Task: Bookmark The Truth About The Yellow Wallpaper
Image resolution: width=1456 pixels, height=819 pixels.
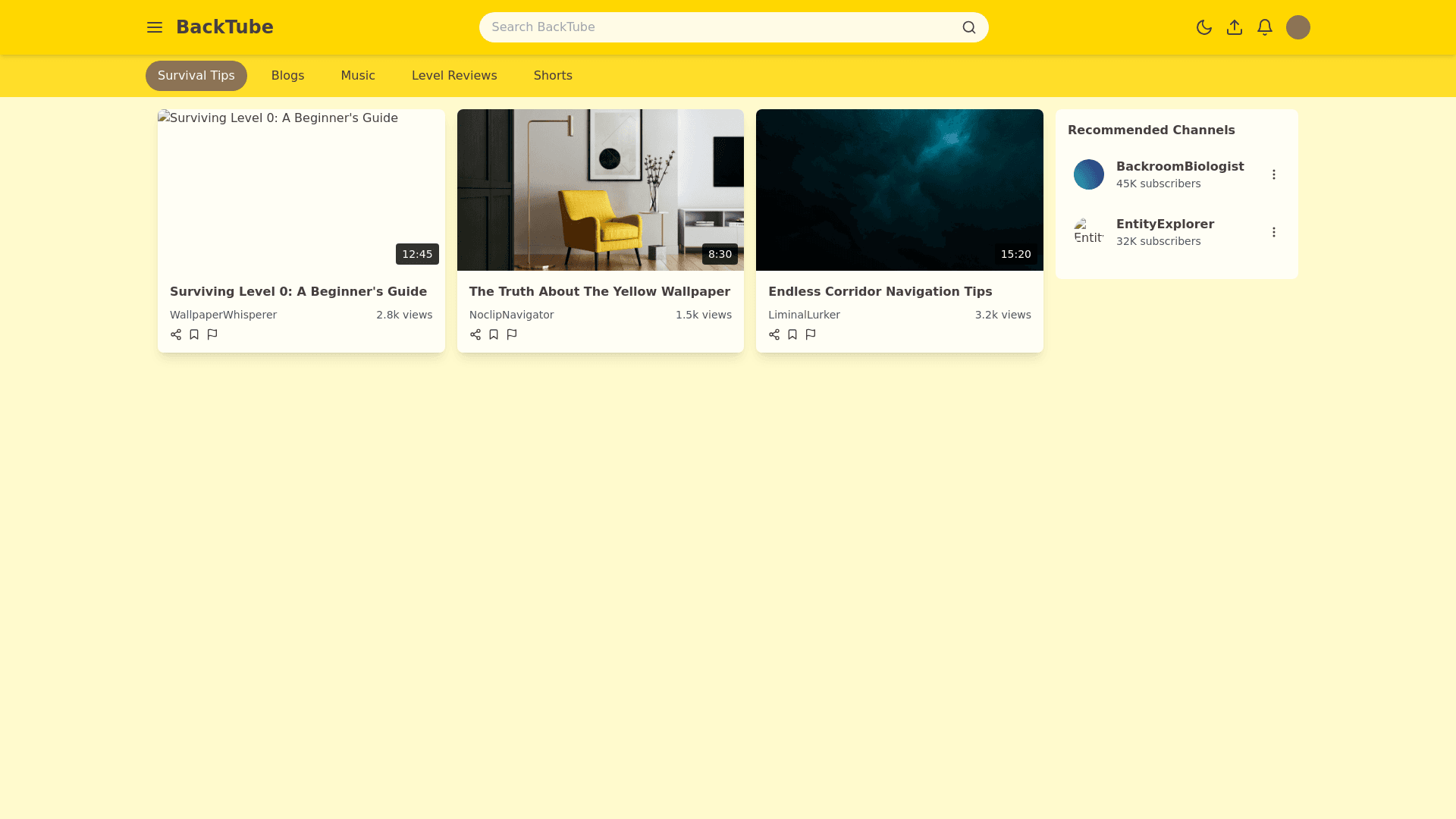Action: click(x=494, y=334)
